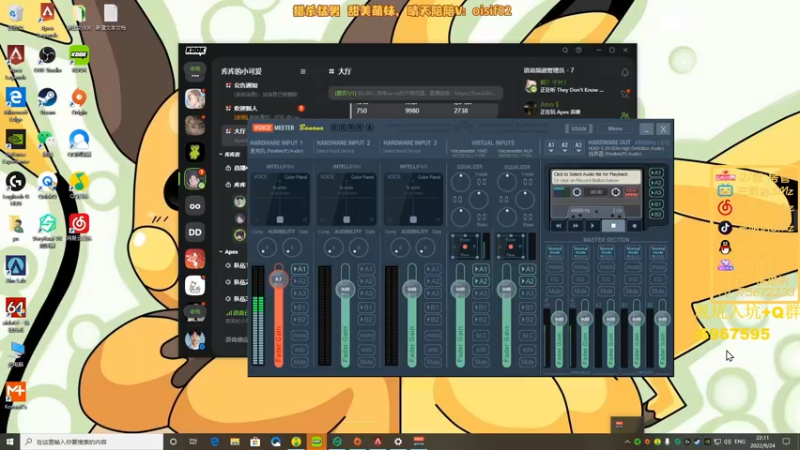Toggle A2 routing on Voicemeeter VAIO strip

tap(481, 281)
